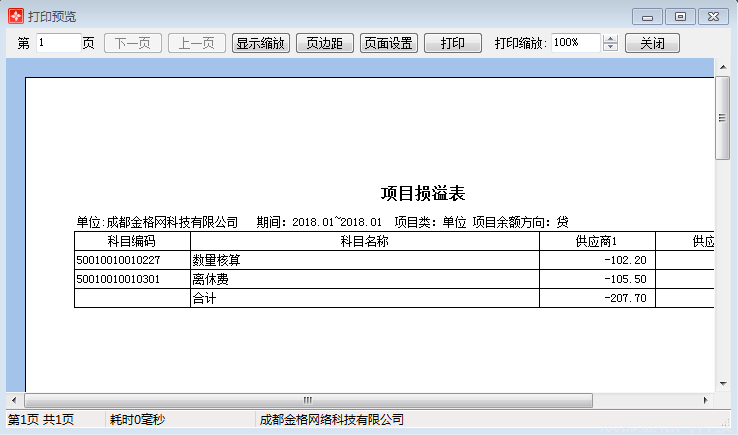
Task: Click the vertical scrollbar thumb
Action: tap(722, 118)
